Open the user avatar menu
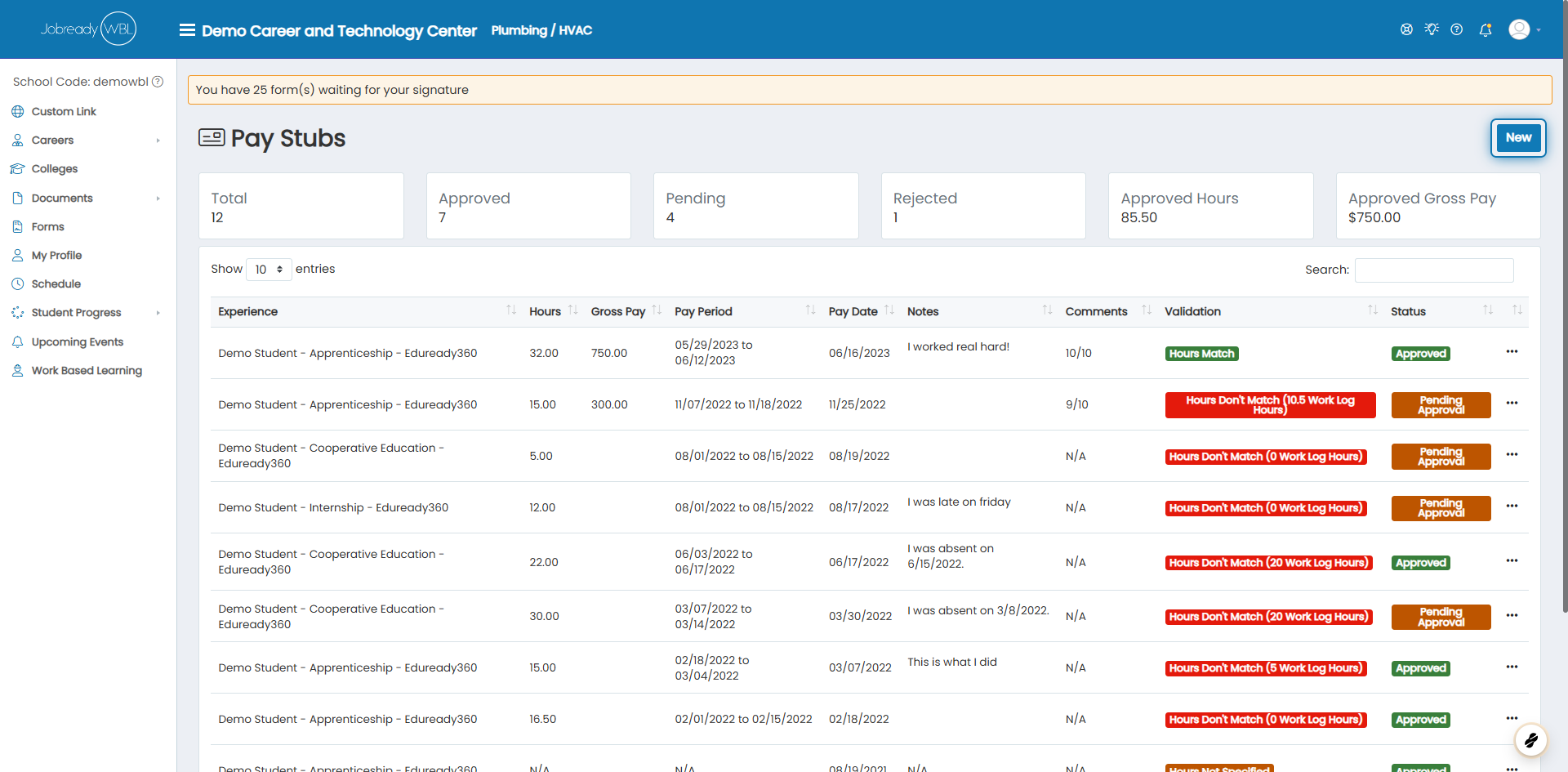Viewport: 1568px width, 772px height. (x=1524, y=29)
